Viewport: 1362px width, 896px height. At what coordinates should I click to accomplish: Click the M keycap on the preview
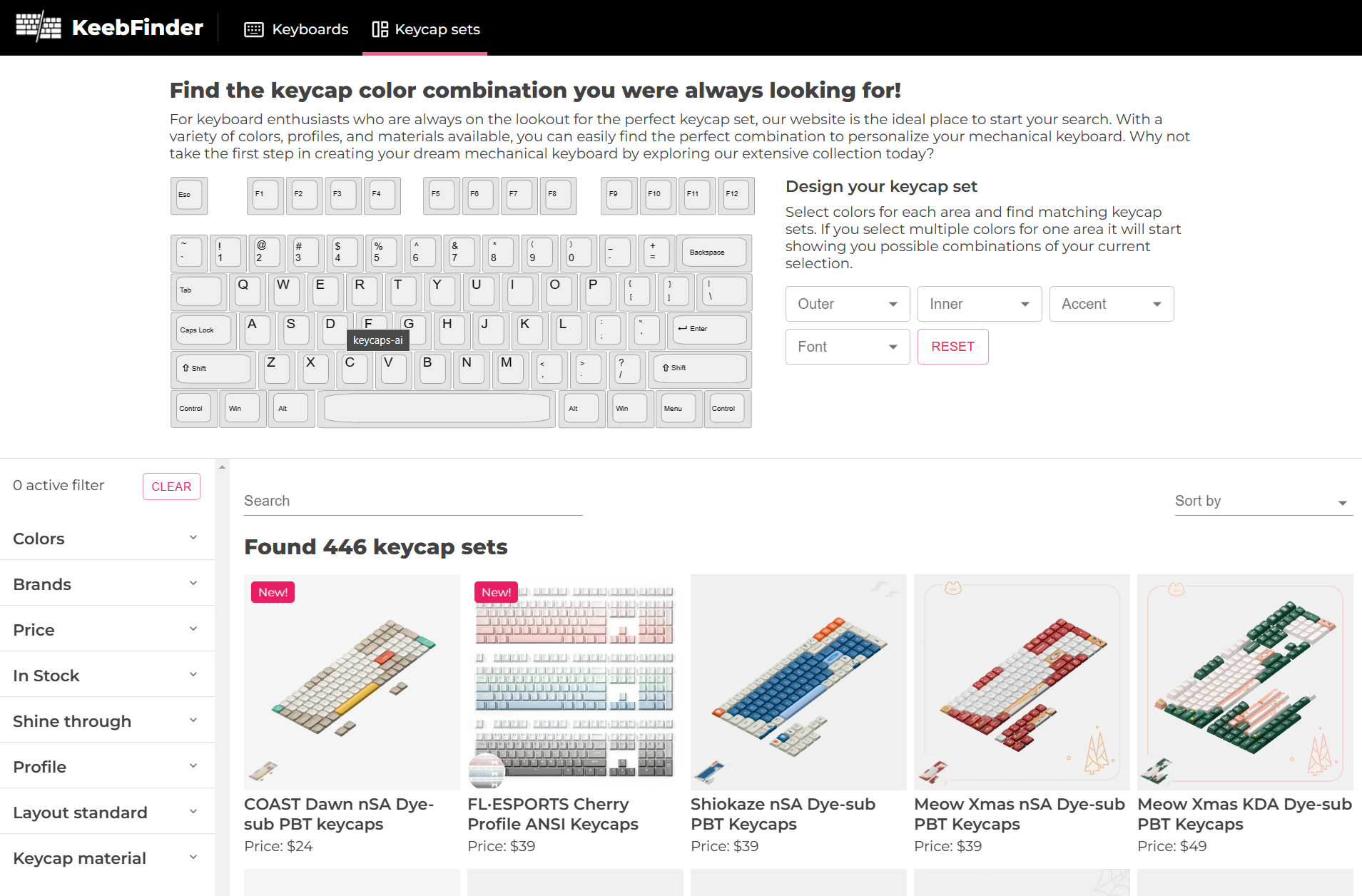coord(511,370)
